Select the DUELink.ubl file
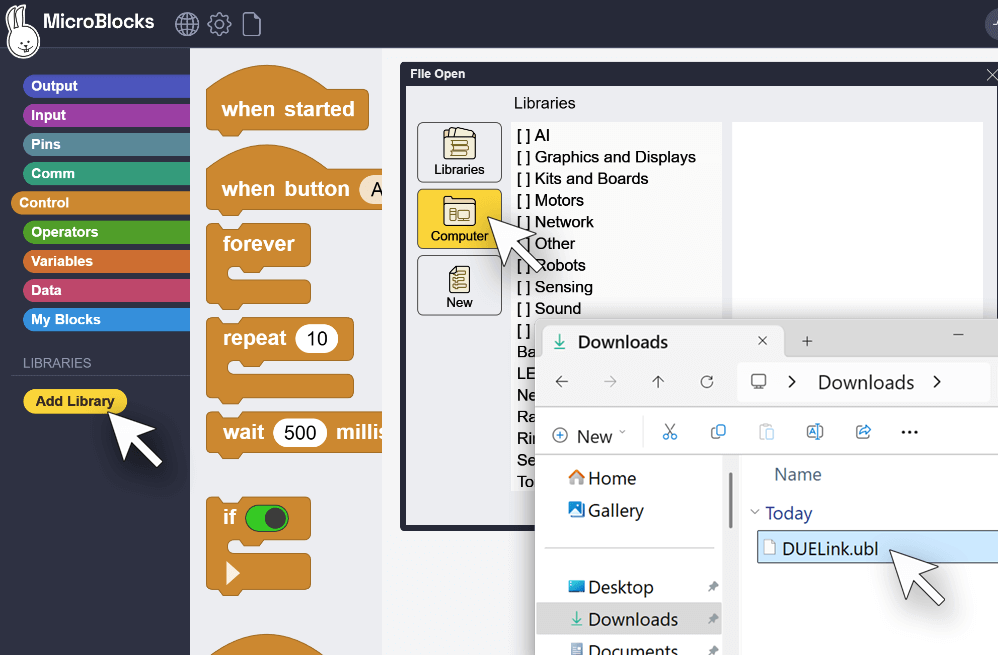The width and height of the screenshot is (998, 655). 877,548
